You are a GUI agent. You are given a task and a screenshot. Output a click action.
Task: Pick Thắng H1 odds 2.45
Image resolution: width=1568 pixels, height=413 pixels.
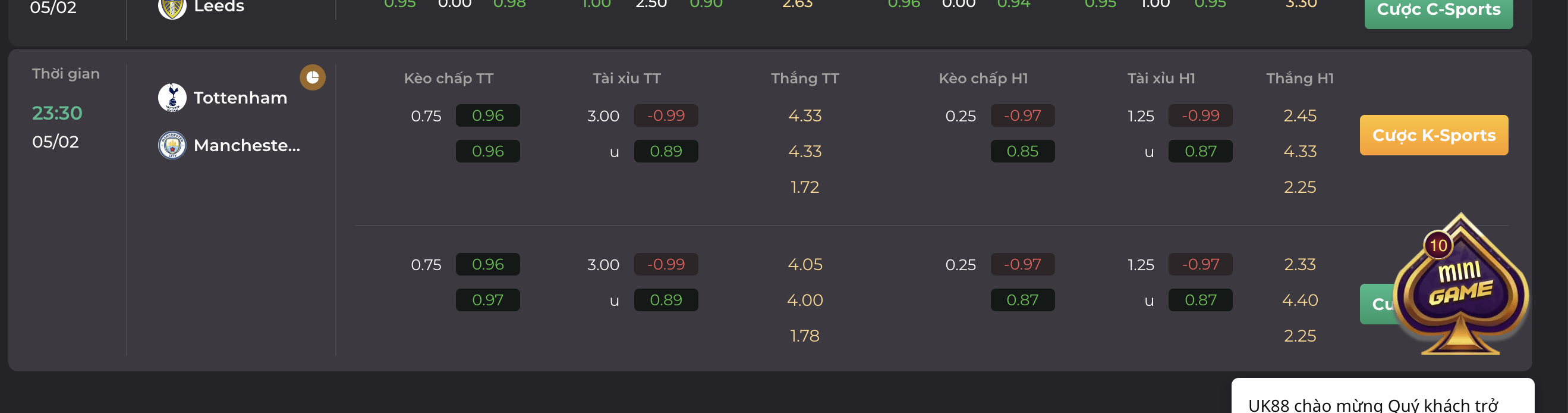(x=1300, y=115)
